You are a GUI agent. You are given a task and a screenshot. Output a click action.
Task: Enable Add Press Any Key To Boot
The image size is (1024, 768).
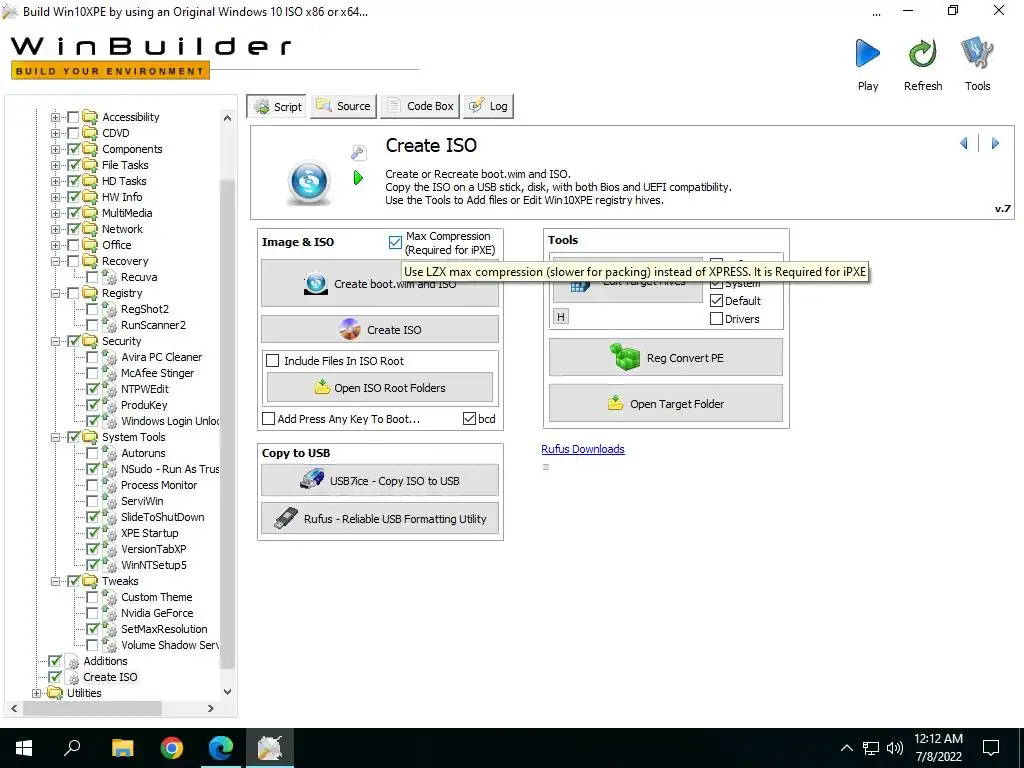pos(268,419)
